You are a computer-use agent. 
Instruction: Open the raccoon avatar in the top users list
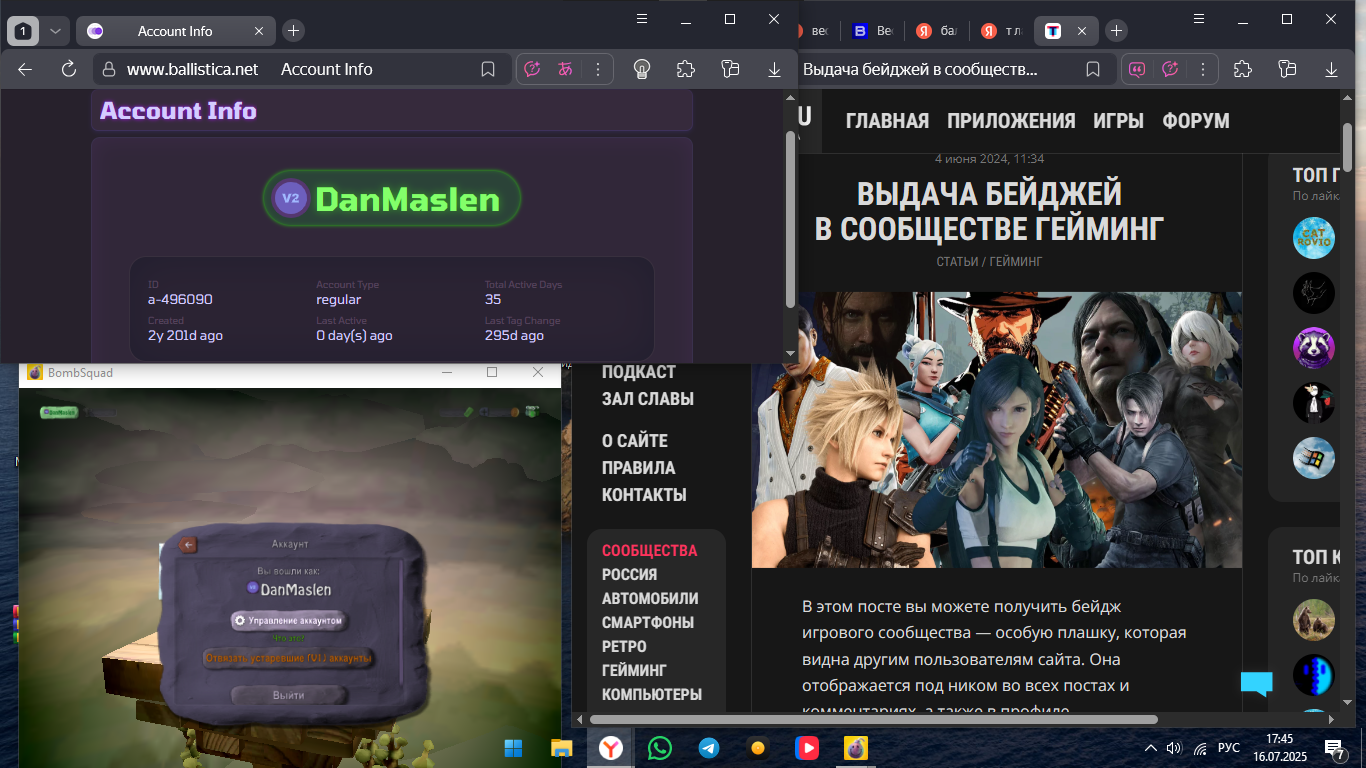pos(1314,348)
